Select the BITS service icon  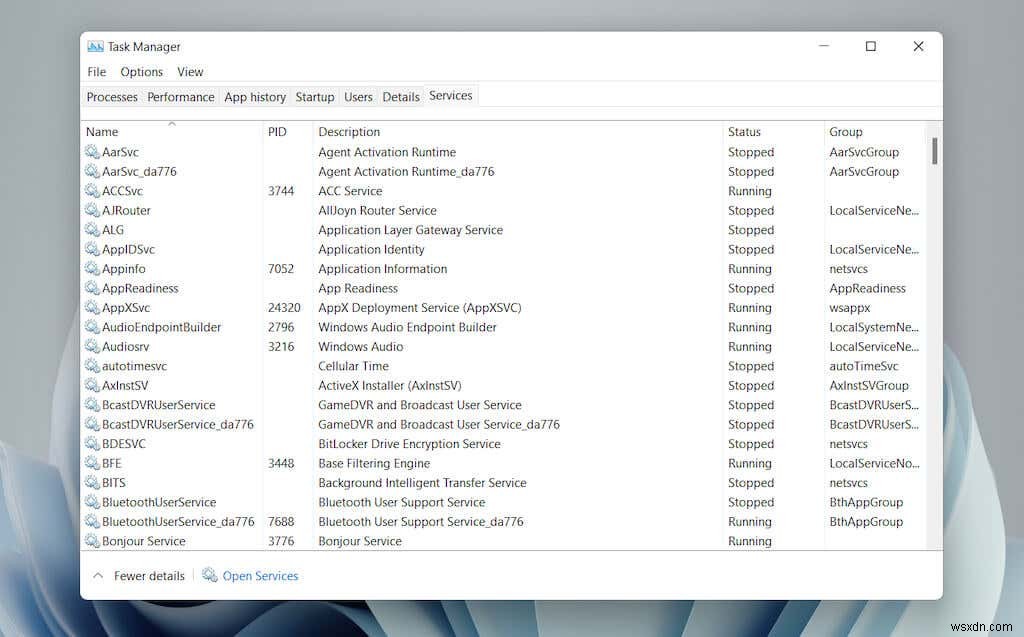point(90,482)
